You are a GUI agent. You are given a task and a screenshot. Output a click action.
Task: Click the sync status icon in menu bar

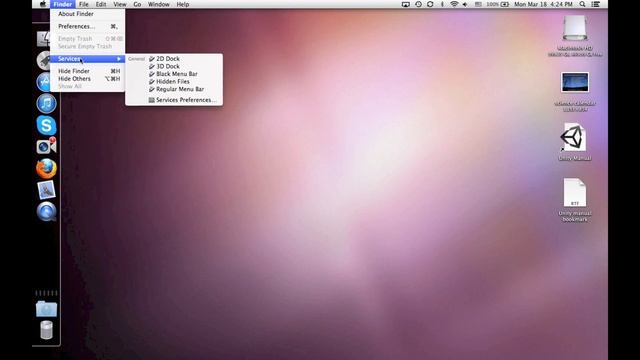pos(430,4)
